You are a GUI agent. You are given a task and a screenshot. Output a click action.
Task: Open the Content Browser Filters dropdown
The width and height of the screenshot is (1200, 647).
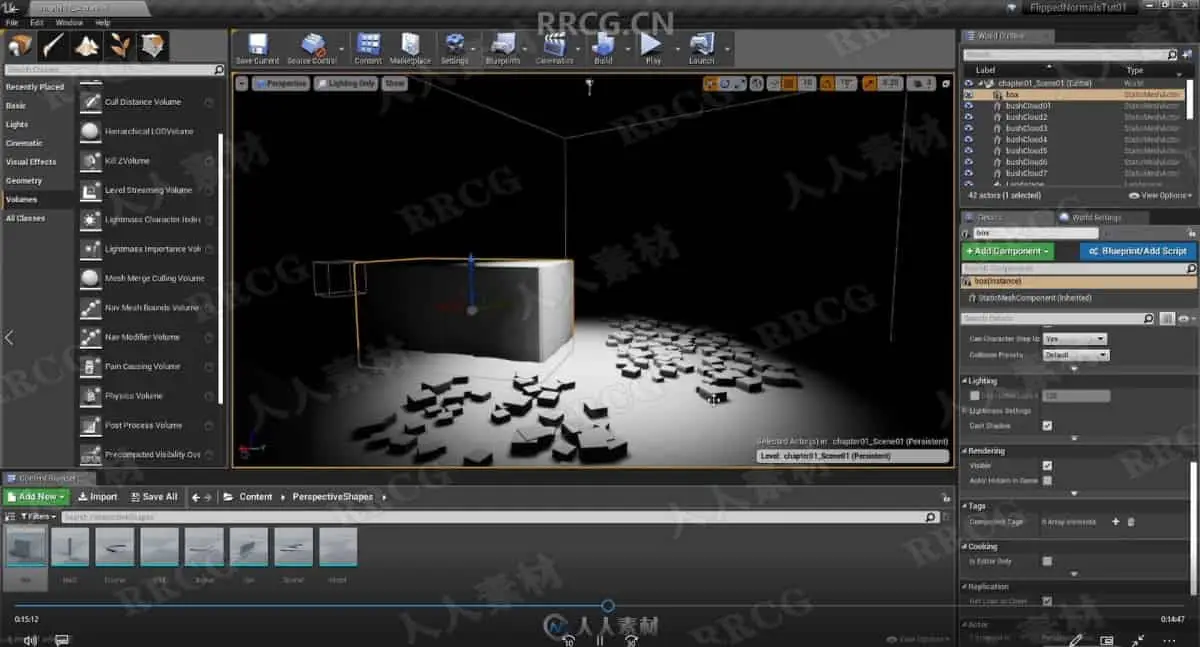[37, 517]
